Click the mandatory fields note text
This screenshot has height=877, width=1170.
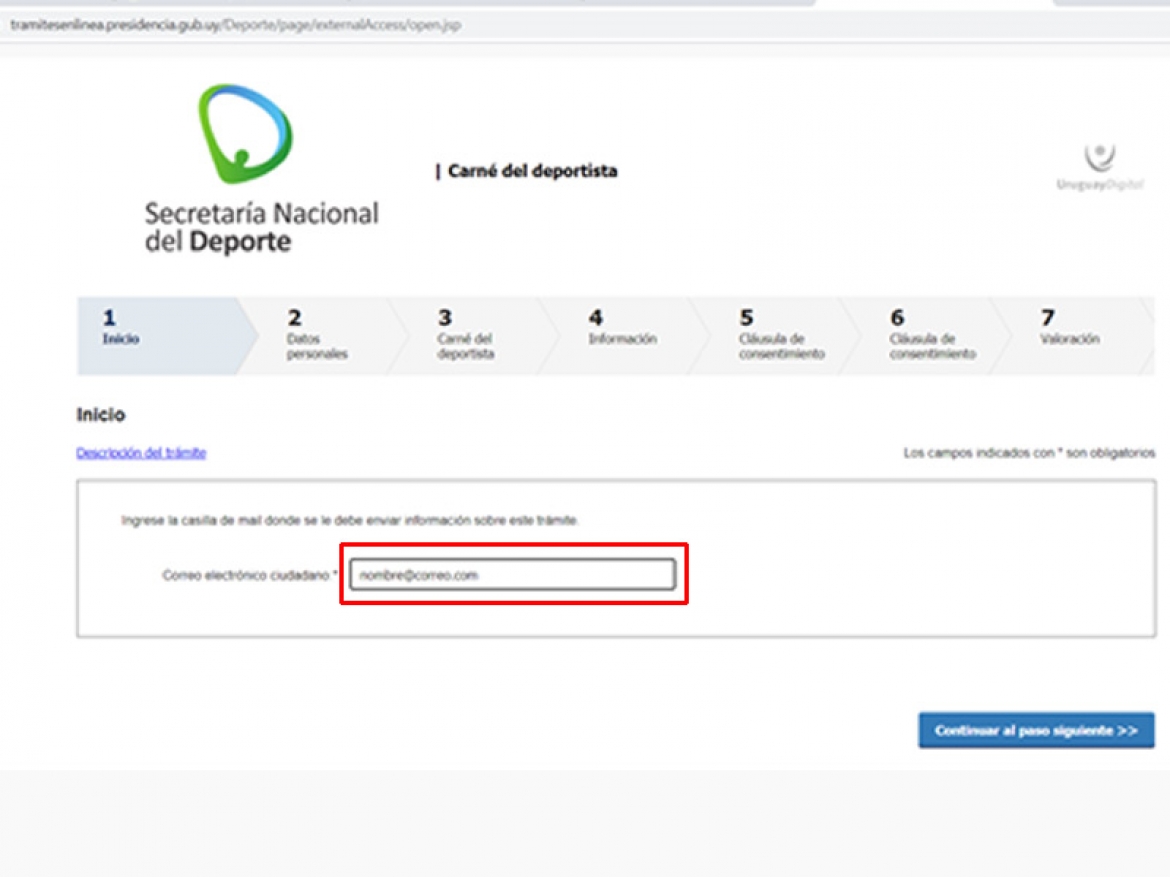pyautogui.click(x=1028, y=453)
